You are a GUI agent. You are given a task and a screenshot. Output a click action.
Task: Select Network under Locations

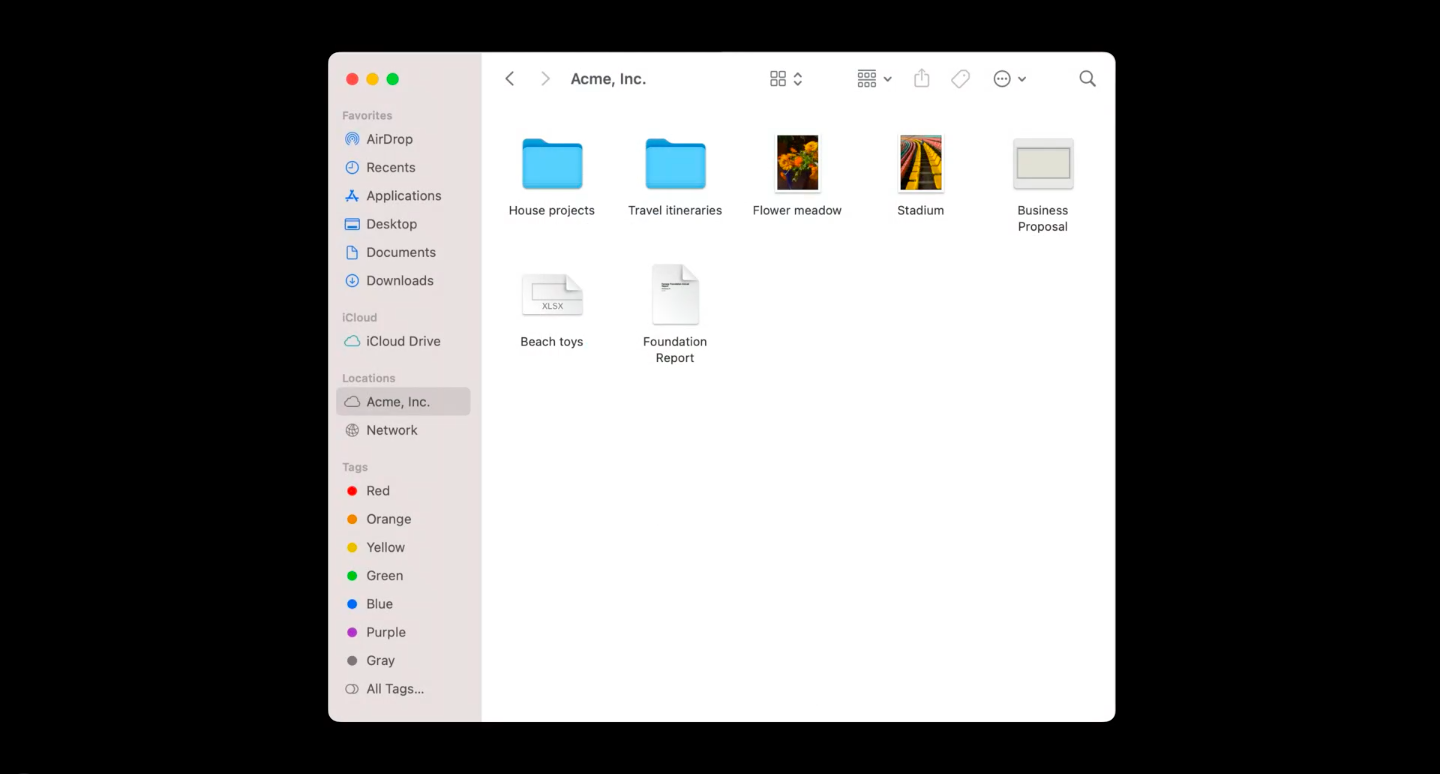pos(391,430)
